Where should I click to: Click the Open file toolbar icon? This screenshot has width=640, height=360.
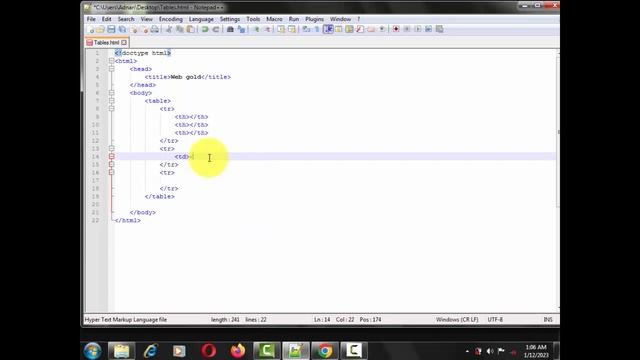(100, 29)
